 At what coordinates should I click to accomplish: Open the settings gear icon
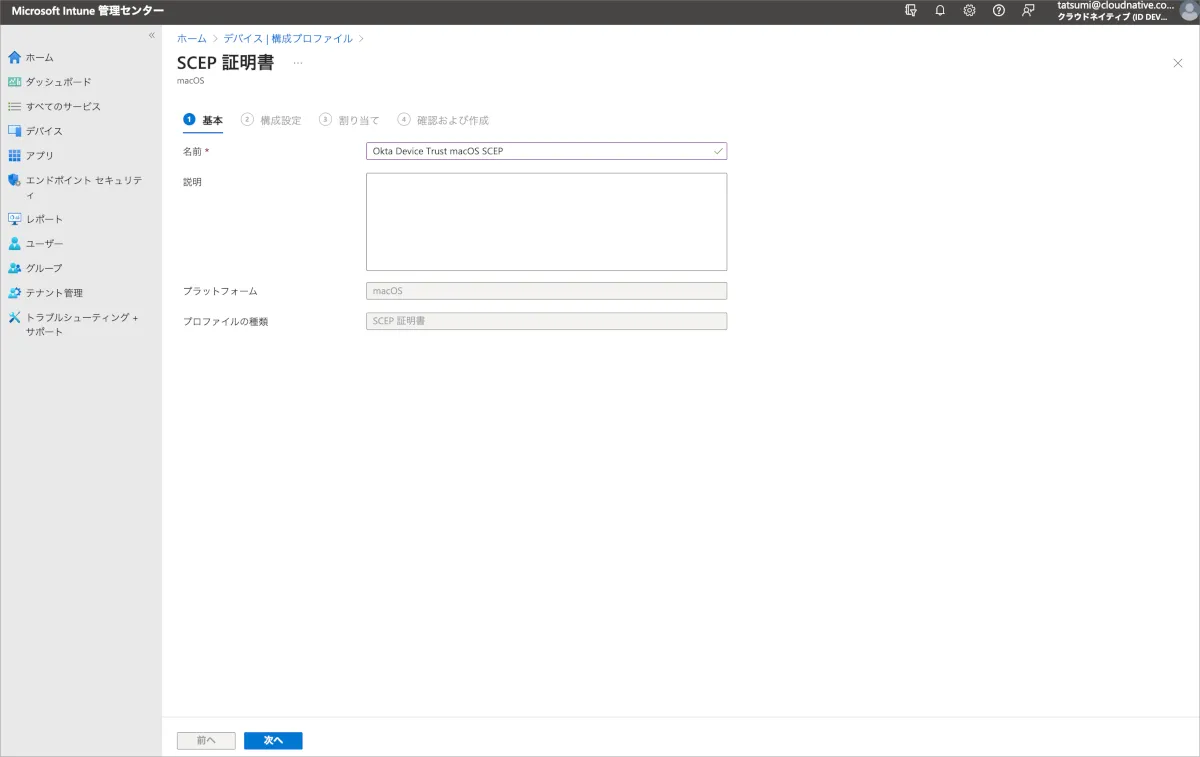point(969,10)
